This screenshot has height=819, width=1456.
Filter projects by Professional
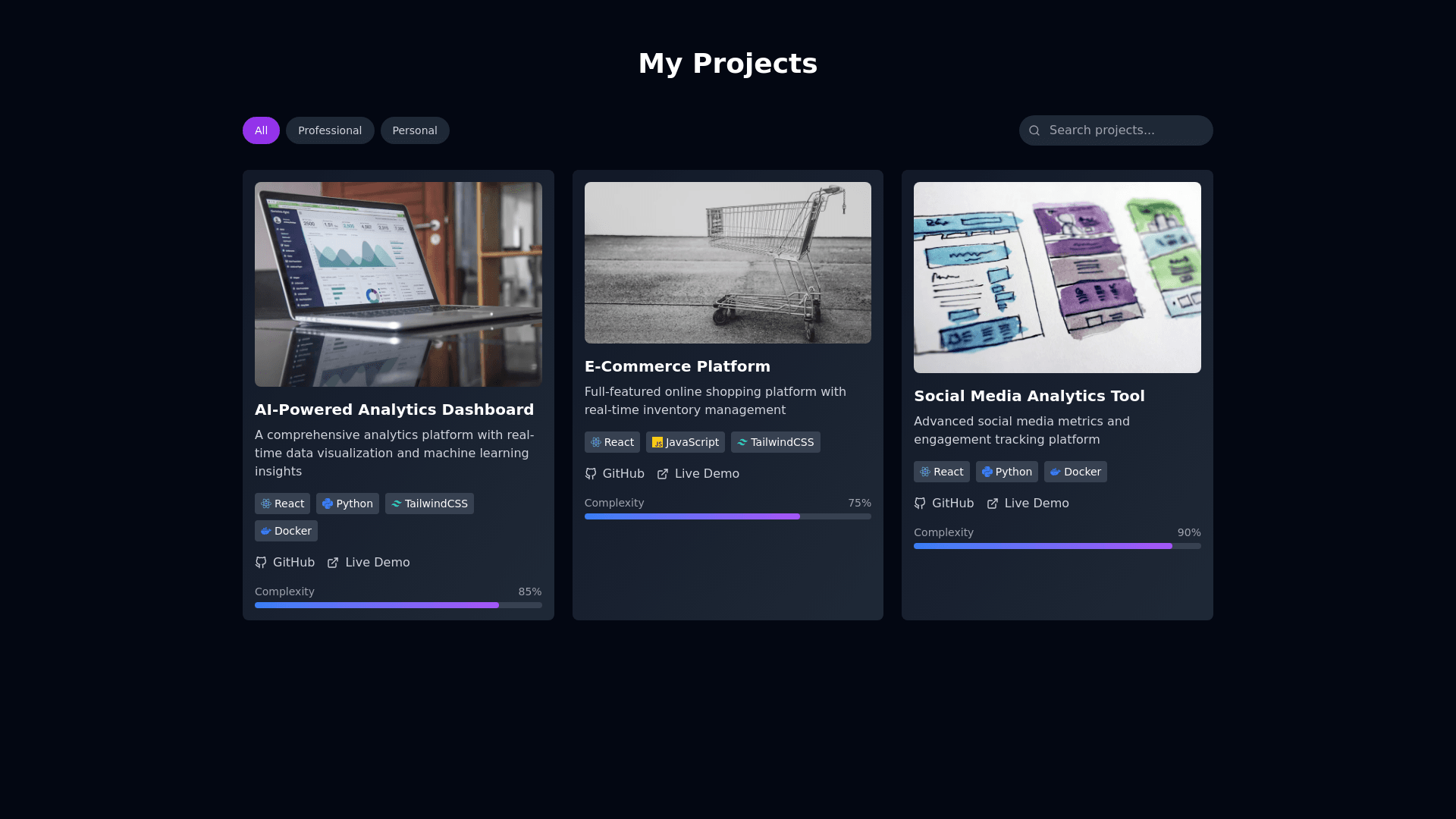(x=329, y=130)
